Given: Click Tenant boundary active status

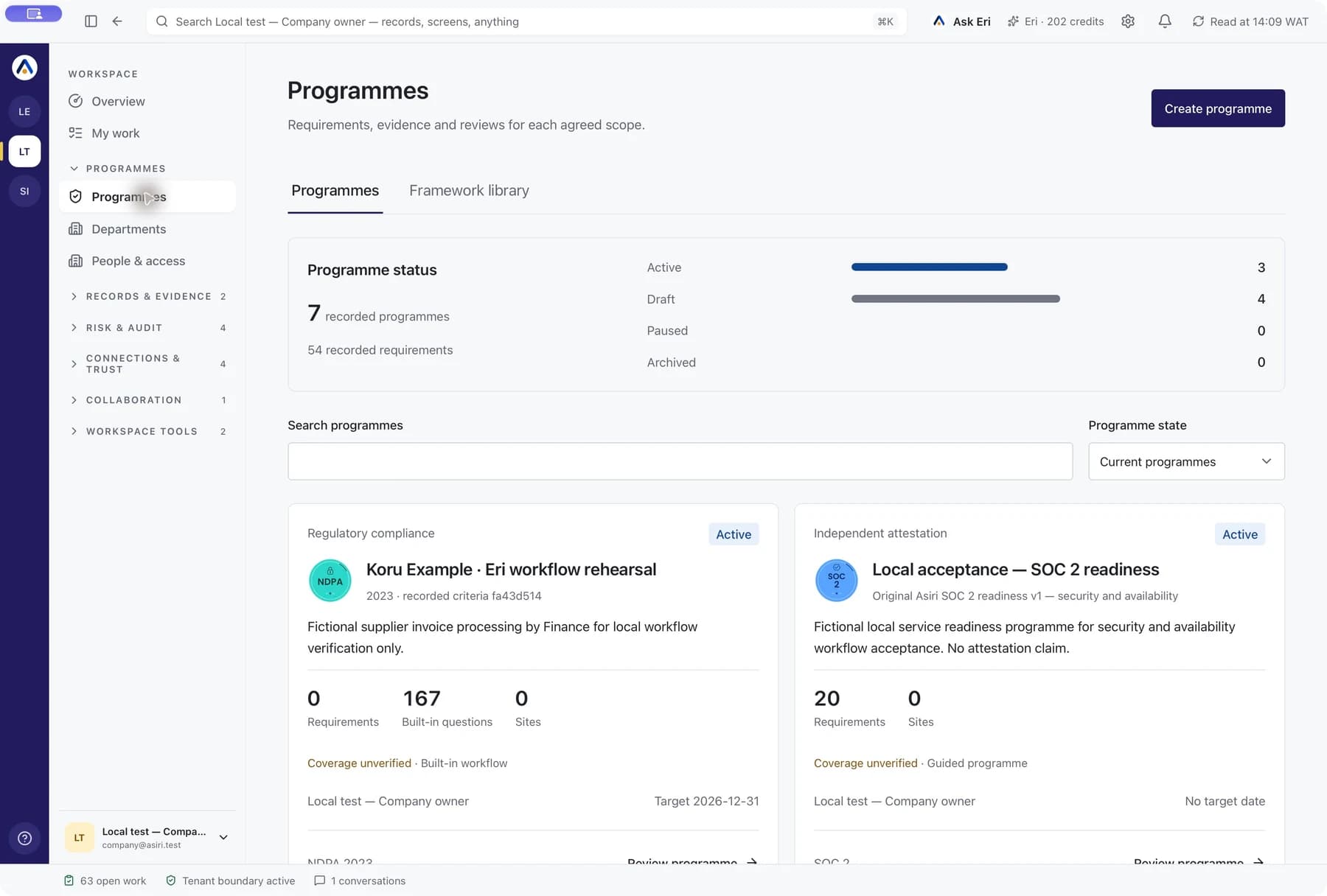Looking at the screenshot, I should [230, 881].
